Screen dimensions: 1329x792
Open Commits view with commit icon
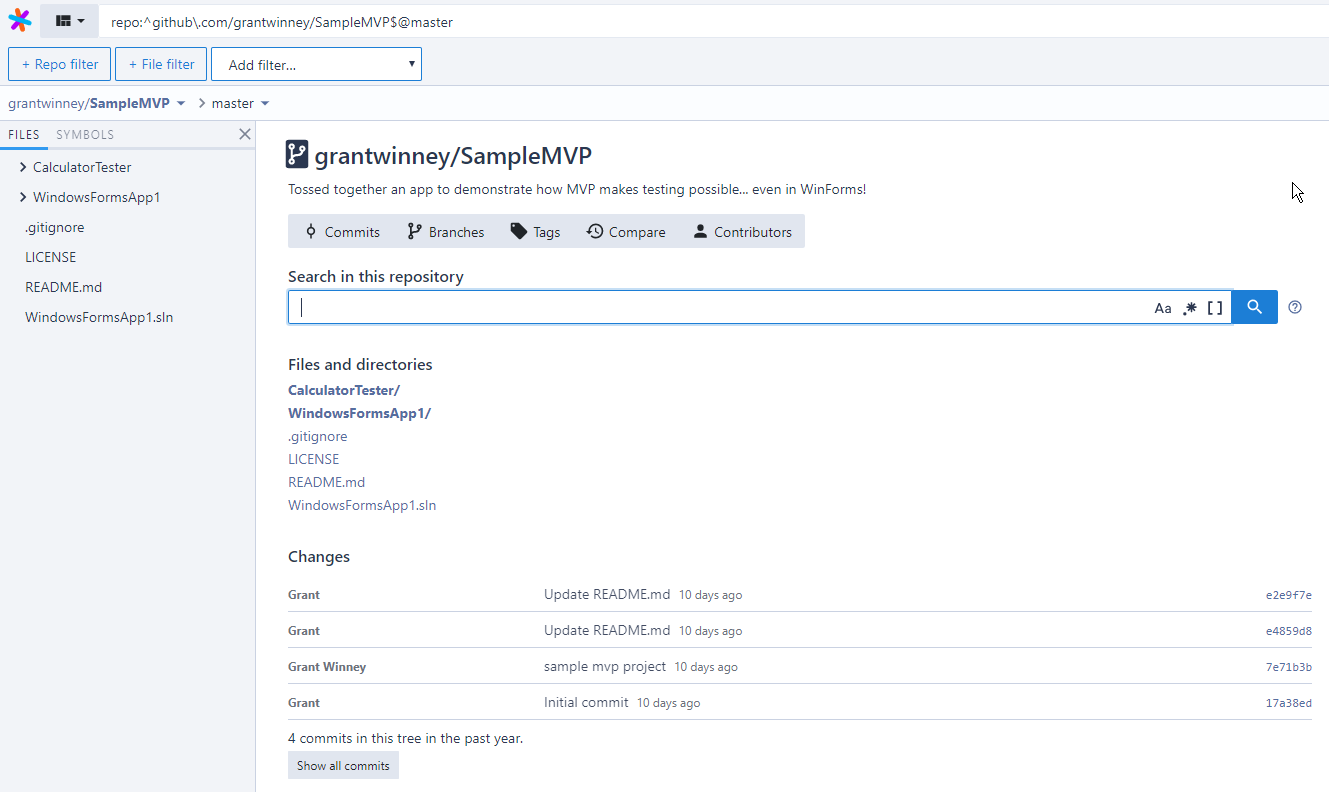coord(342,232)
